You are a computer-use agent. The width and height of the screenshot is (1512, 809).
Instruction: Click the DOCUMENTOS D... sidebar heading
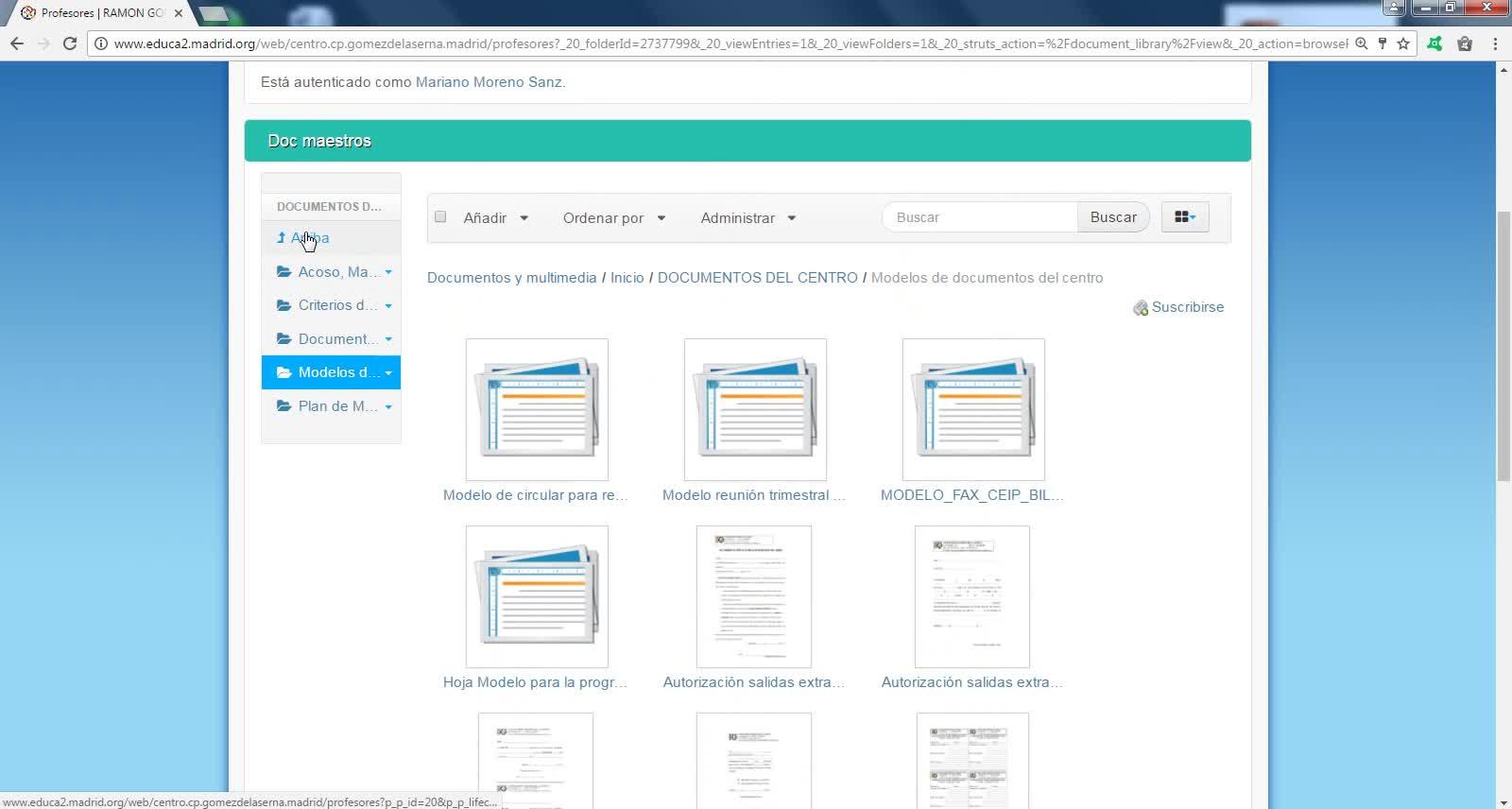[x=329, y=206]
